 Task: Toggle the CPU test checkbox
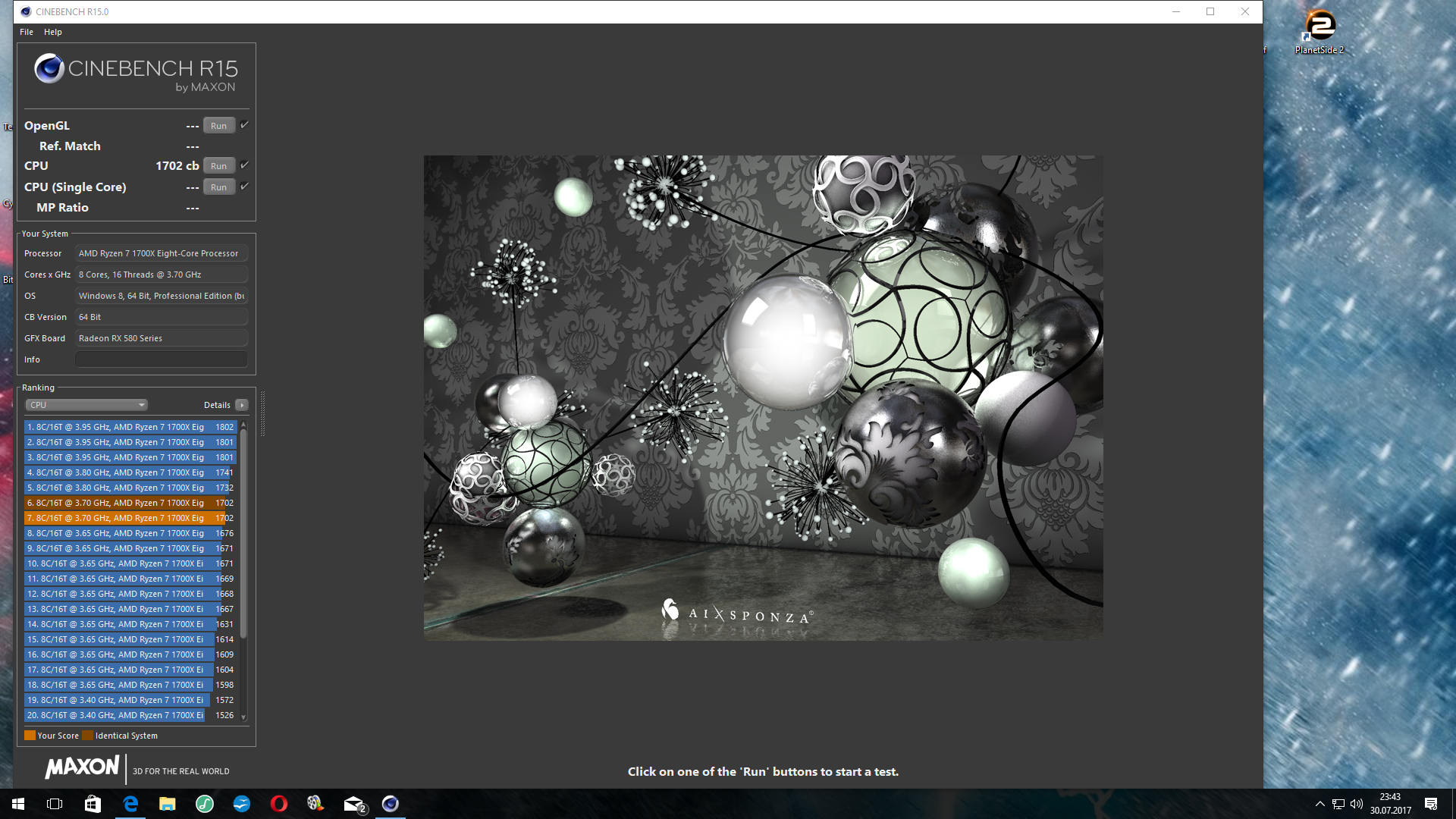click(244, 165)
